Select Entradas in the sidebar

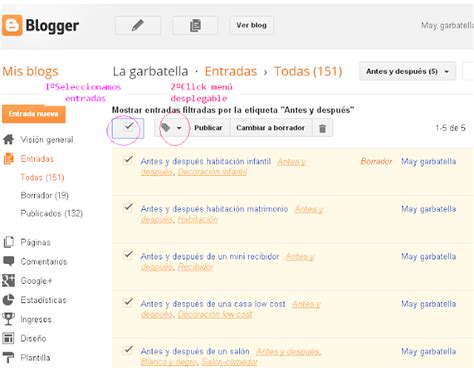(37, 159)
